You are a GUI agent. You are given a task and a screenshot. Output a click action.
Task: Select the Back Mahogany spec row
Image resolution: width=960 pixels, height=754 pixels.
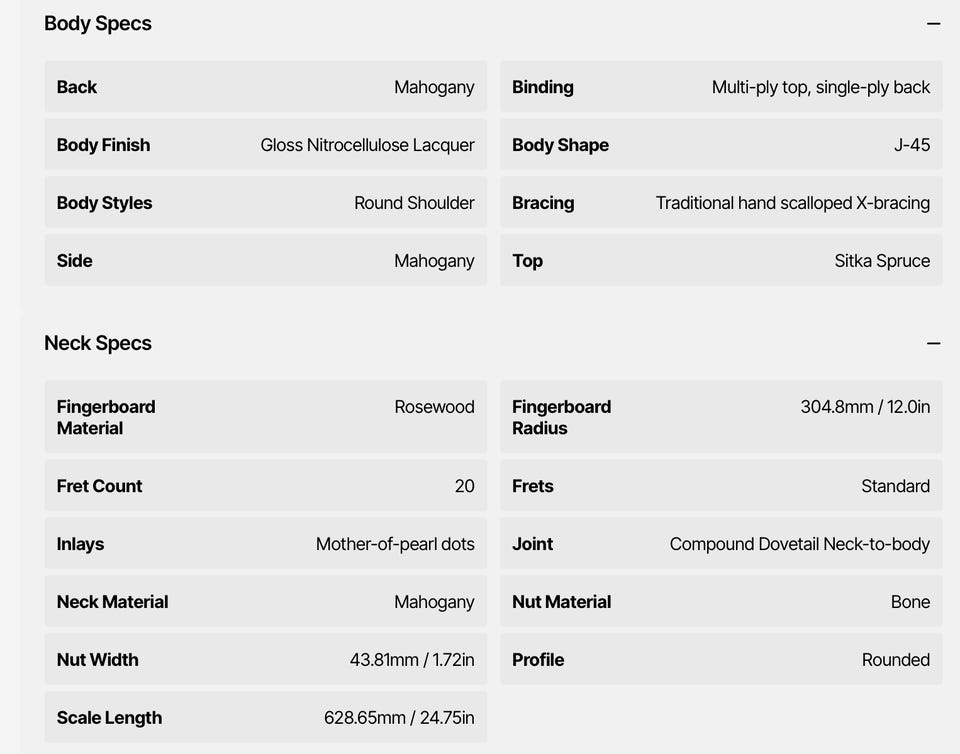(265, 87)
